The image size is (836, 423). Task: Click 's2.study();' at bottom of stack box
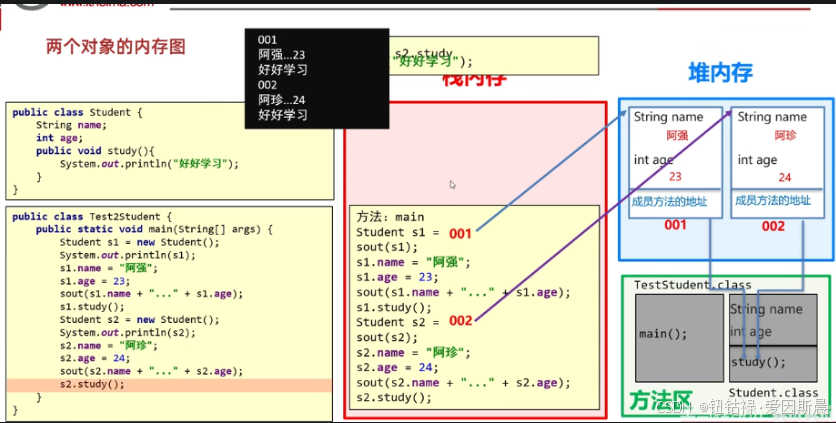tap(394, 397)
